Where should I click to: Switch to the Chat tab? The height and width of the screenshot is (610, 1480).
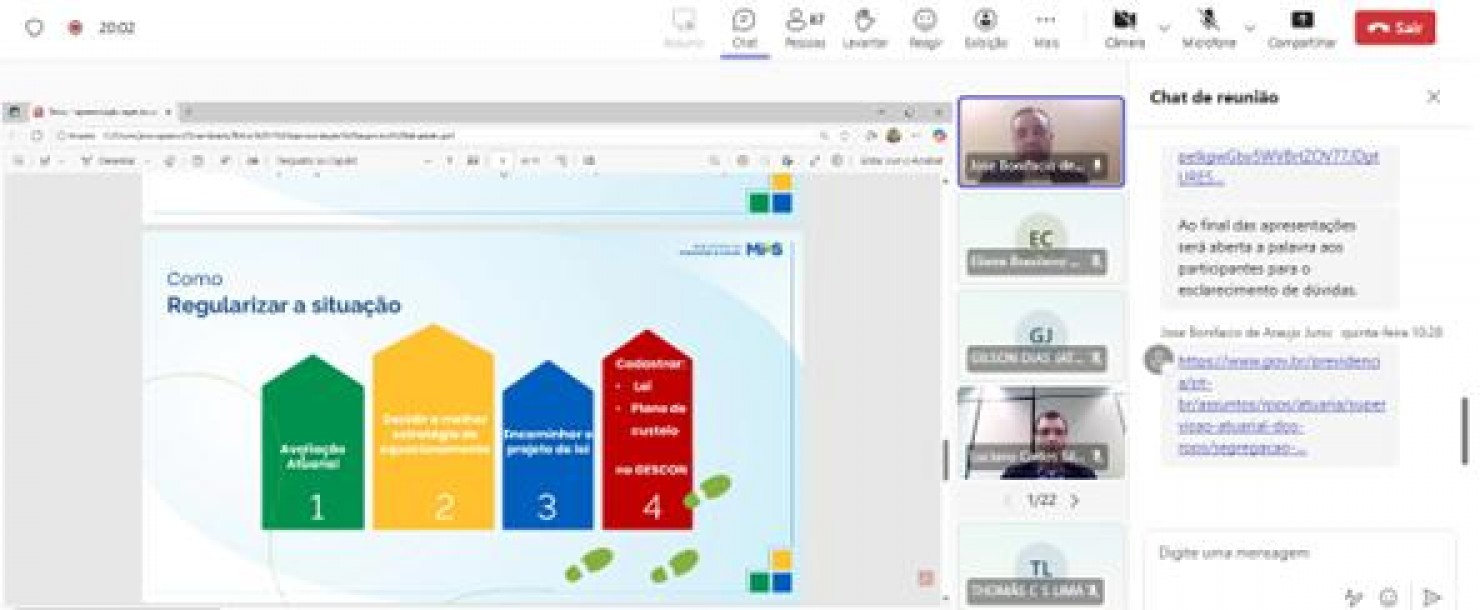tap(744, 27)
